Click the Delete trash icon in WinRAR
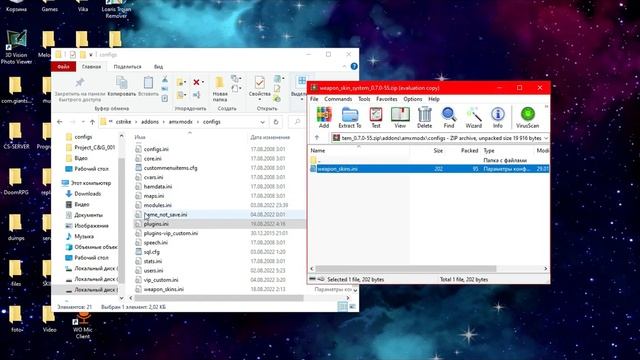This screenshot has width=640, height=360. click(x=424, y=118)
